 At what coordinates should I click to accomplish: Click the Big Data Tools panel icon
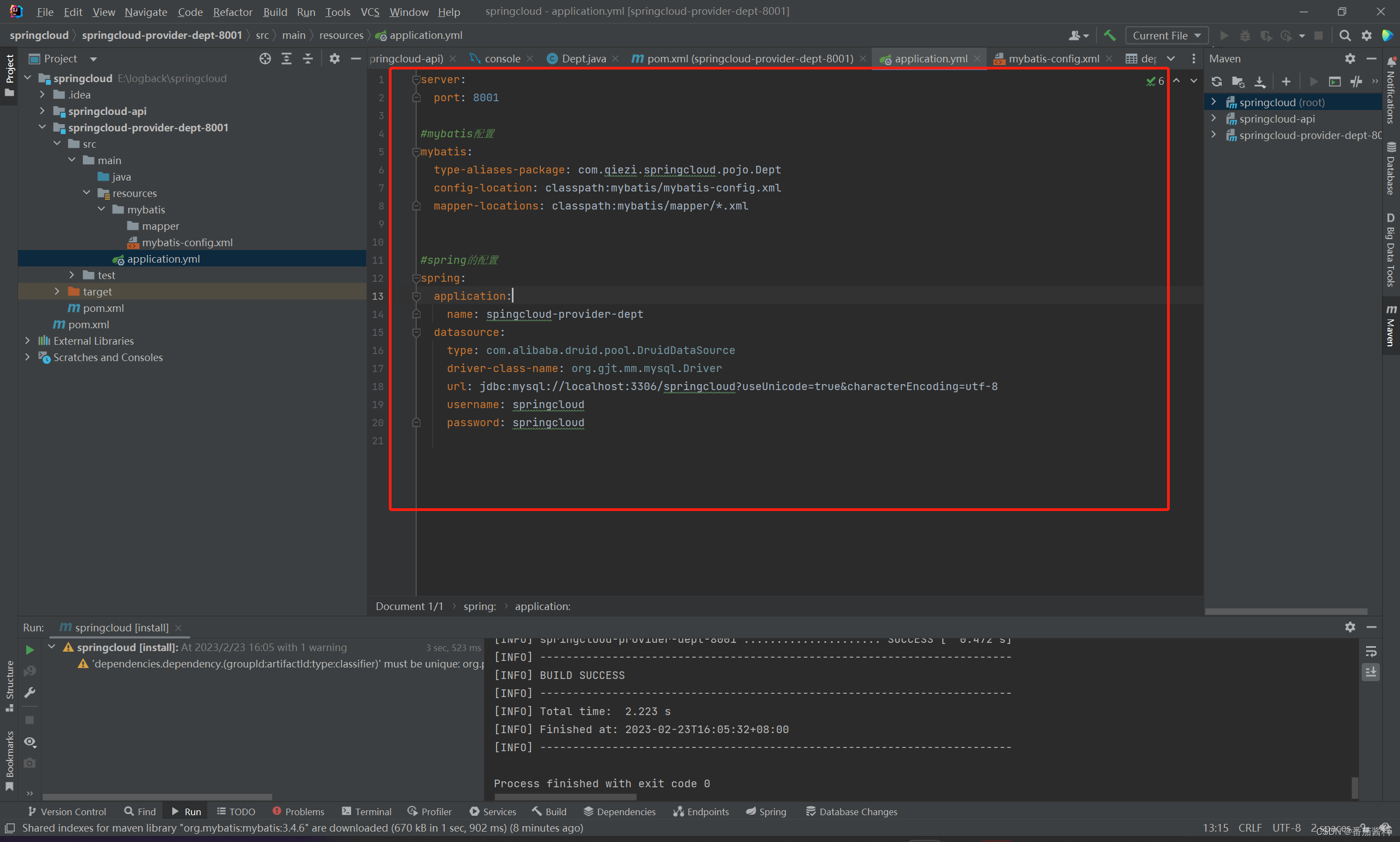coord(1389,259)
